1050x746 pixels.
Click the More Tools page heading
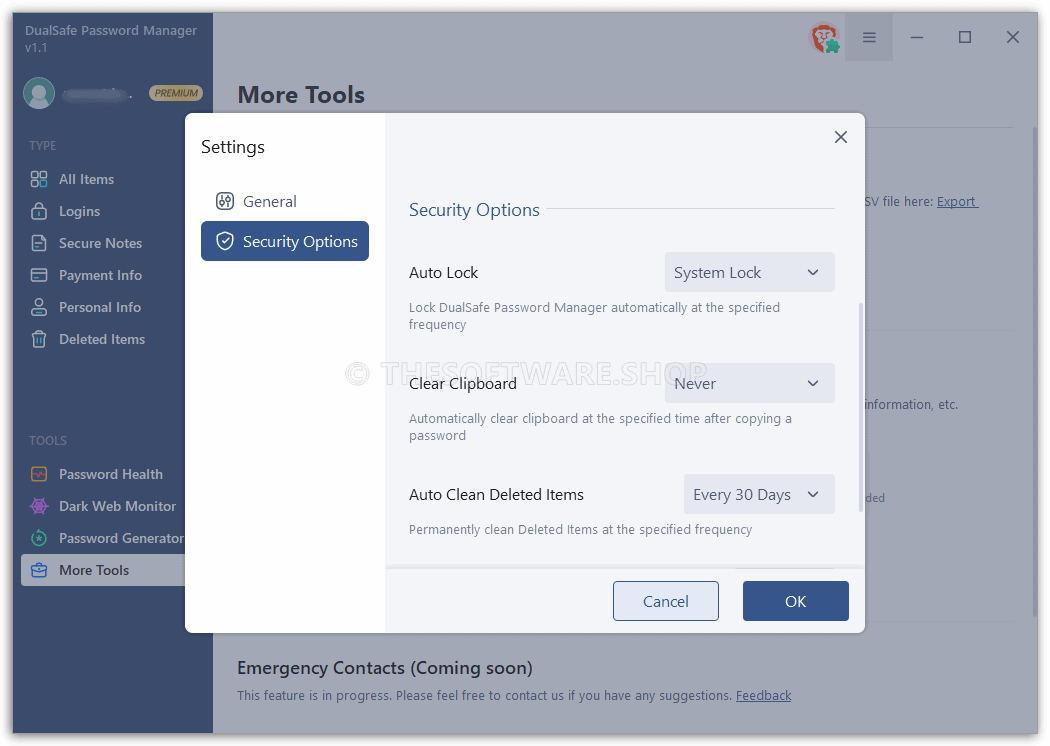[301, 95]
